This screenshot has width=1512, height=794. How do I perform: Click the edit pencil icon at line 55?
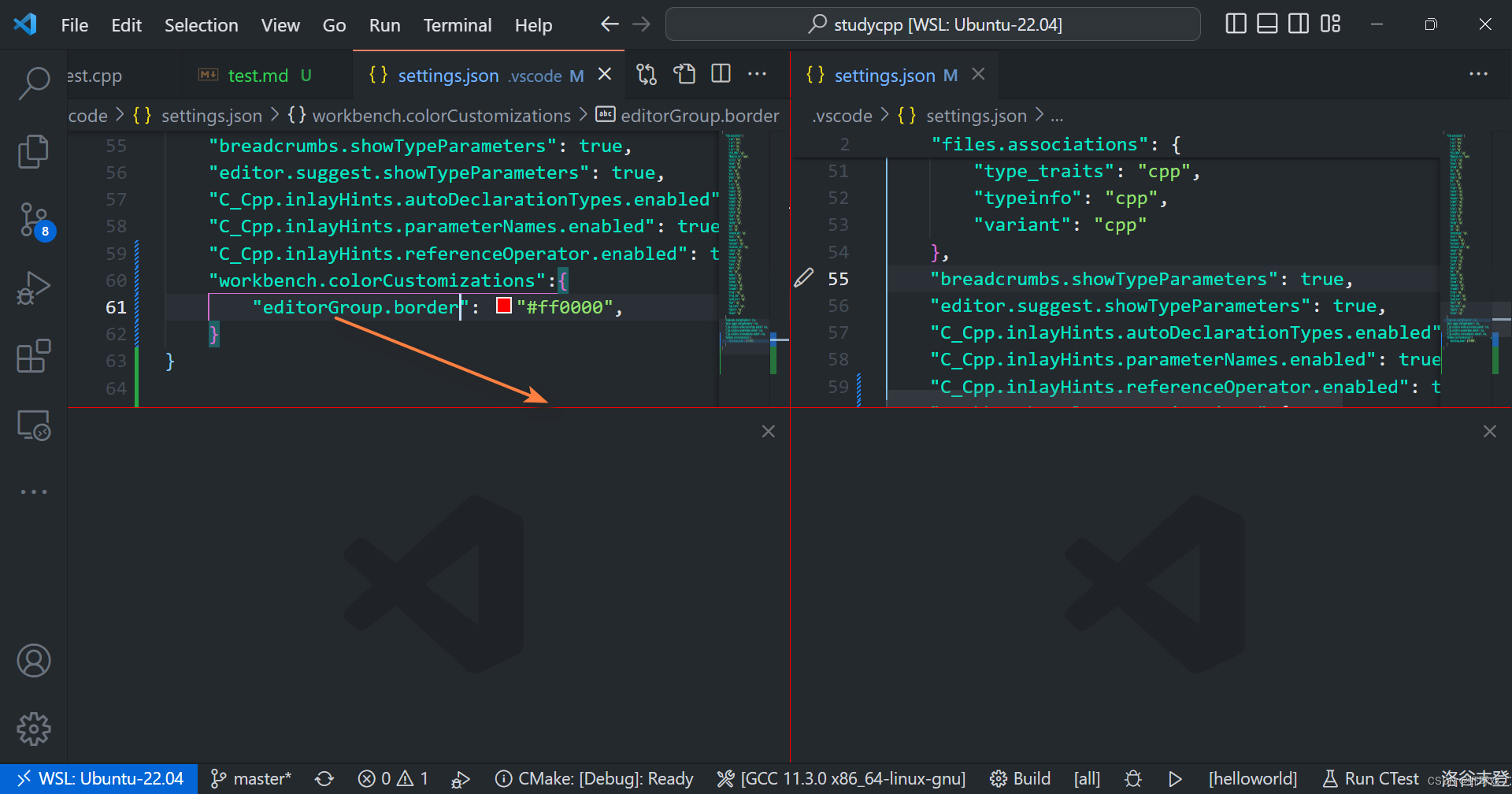[x=803, y=278]
